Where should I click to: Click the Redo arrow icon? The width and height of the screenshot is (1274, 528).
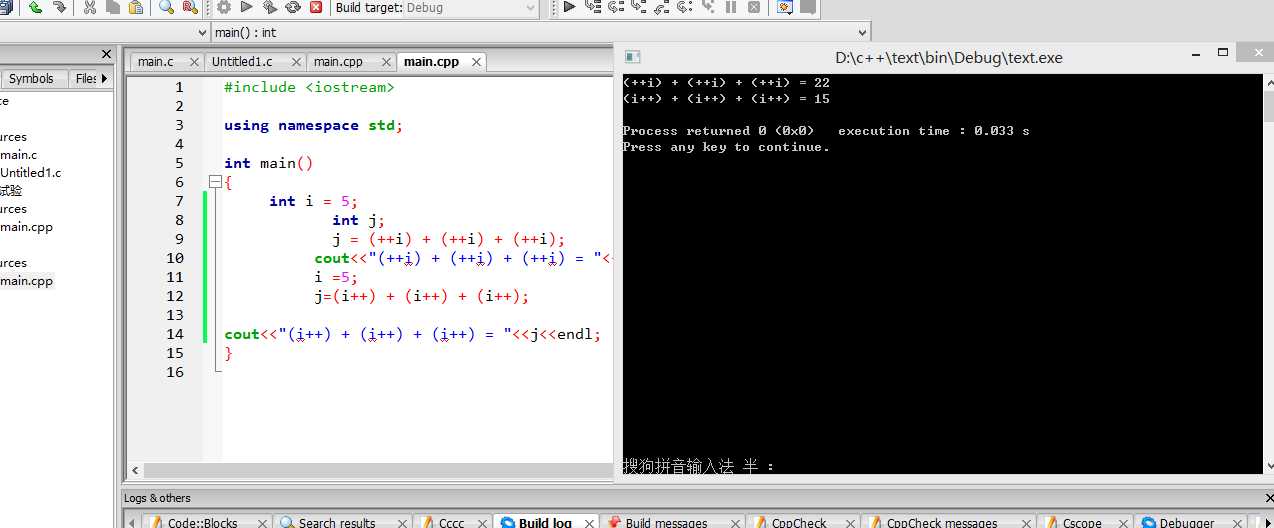tap(60, 7)
